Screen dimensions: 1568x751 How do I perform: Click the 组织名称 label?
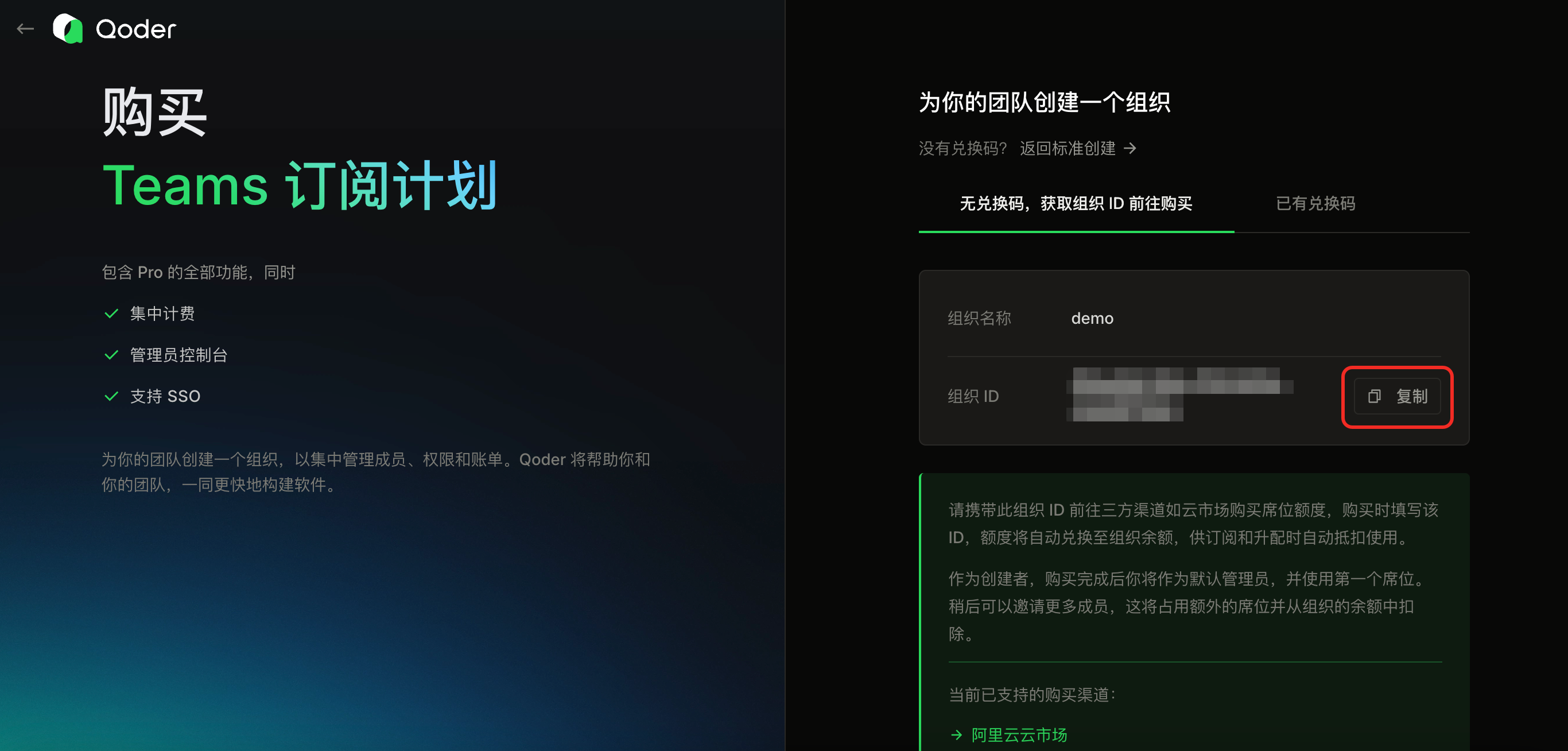tap(979, 319)
